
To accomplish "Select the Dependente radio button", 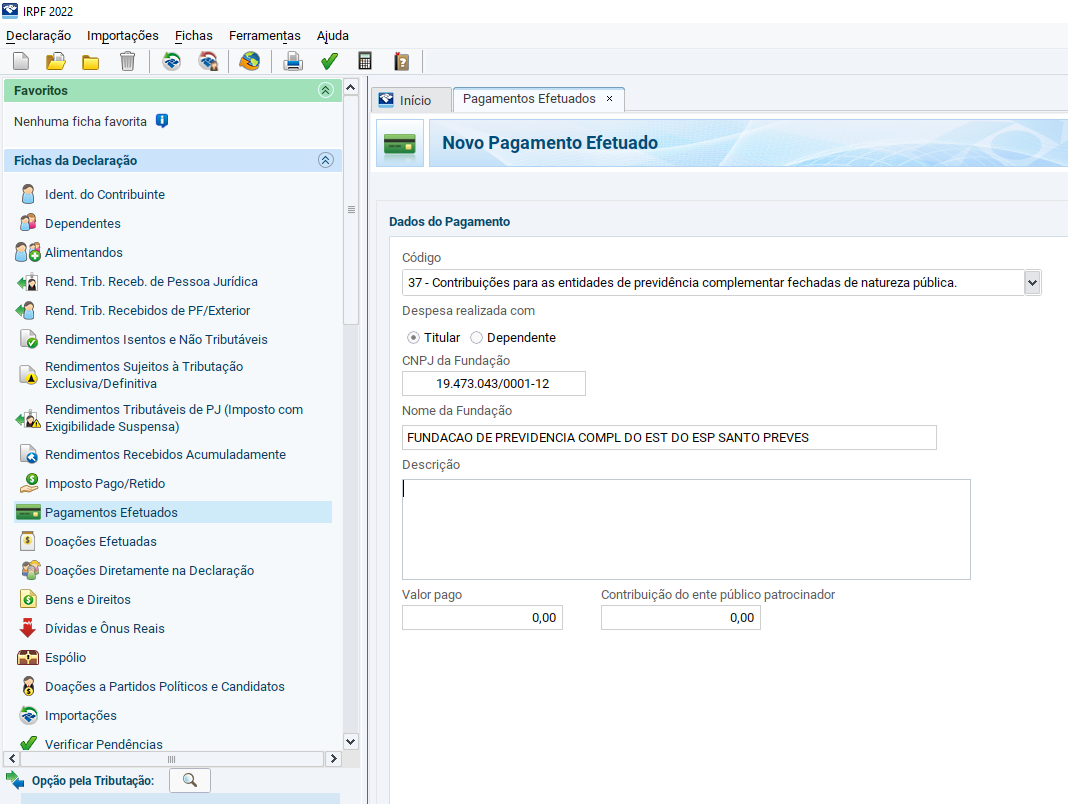I will pos(476,338).
